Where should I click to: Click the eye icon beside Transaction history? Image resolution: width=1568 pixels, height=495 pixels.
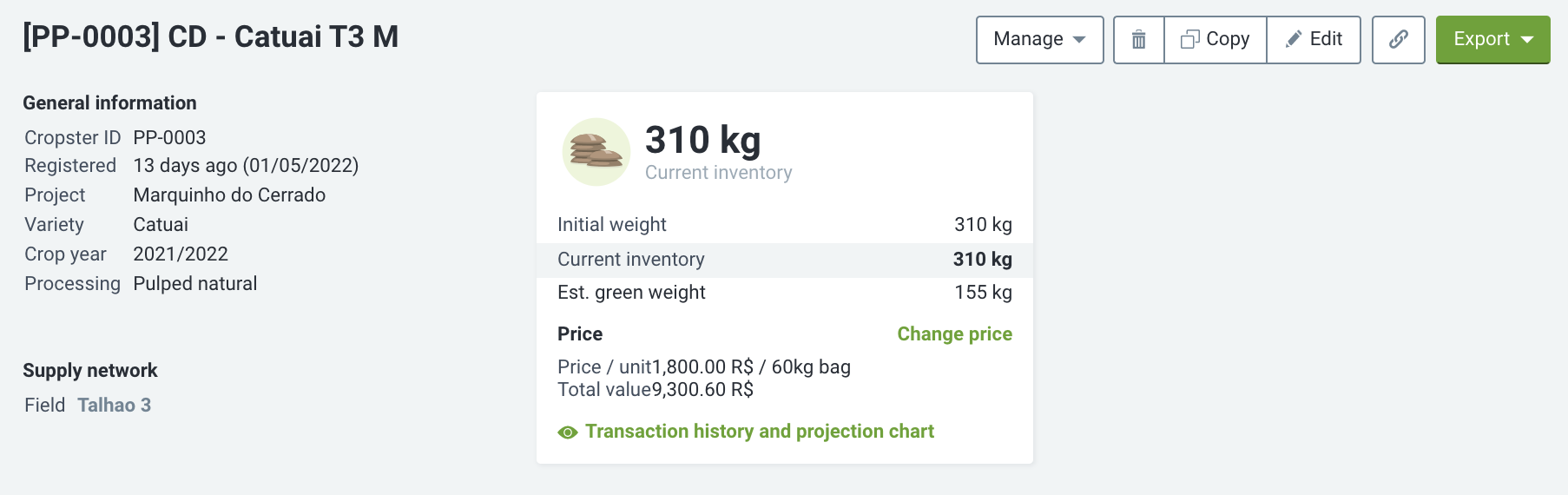coord(568,432)
